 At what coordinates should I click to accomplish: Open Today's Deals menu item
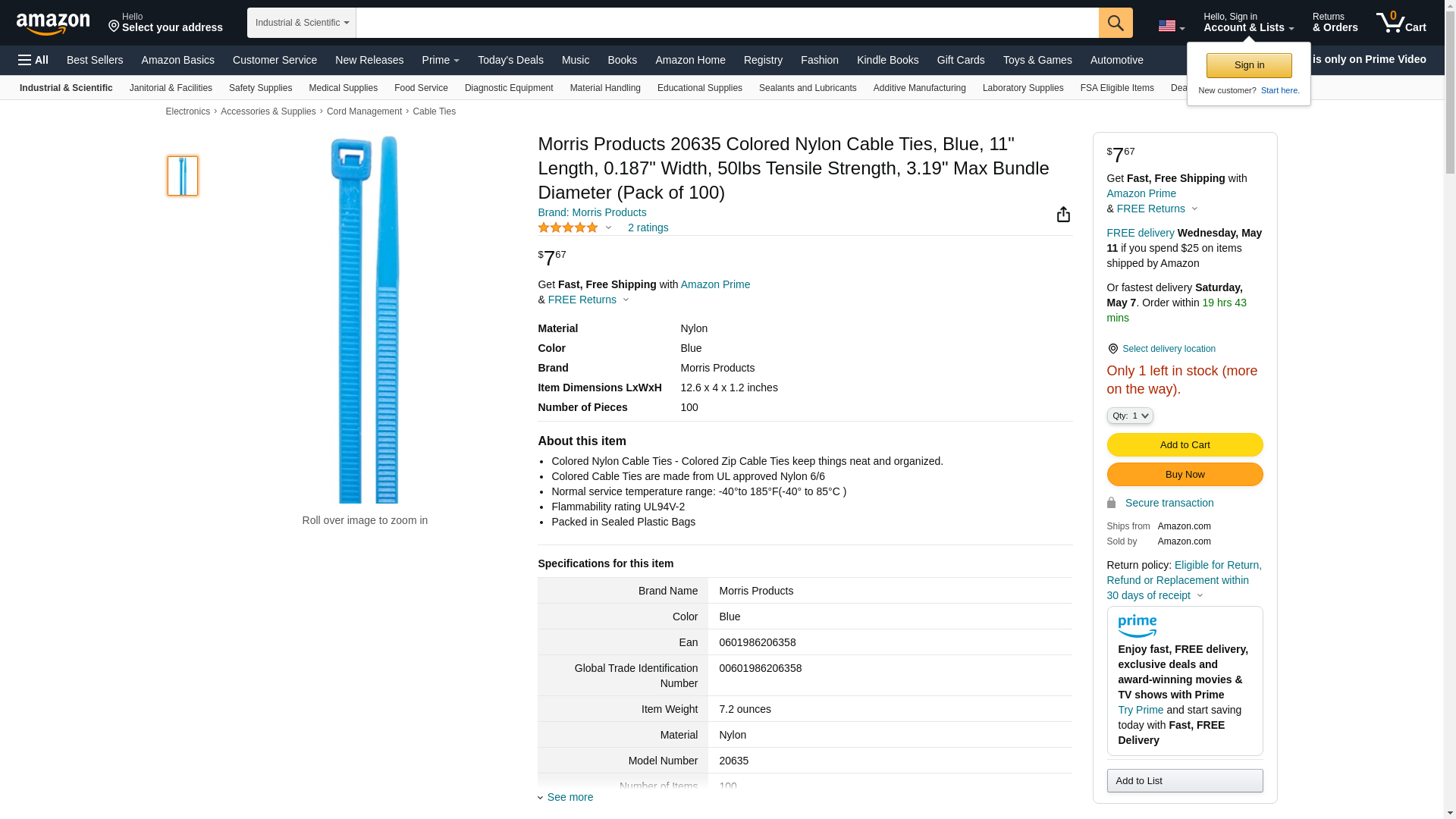coord(510,60)
